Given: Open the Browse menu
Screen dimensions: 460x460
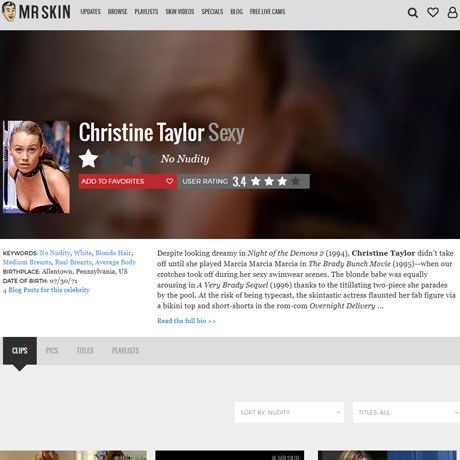Looking at the screenshot, I should pyautogui.click(x=117, y=12).
